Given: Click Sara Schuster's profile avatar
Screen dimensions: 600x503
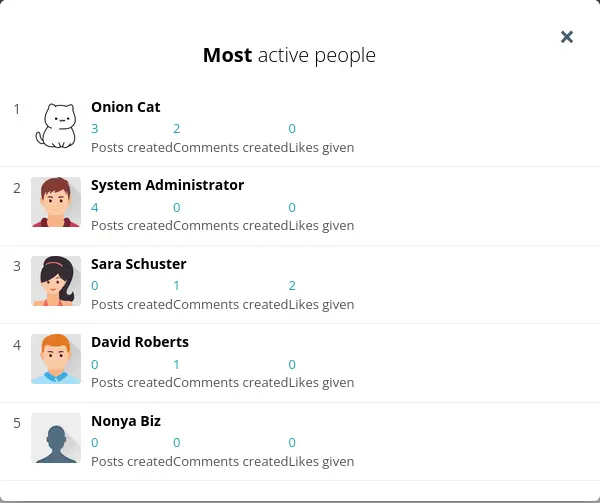Looking at the screenshot, I should coord(56,281).
